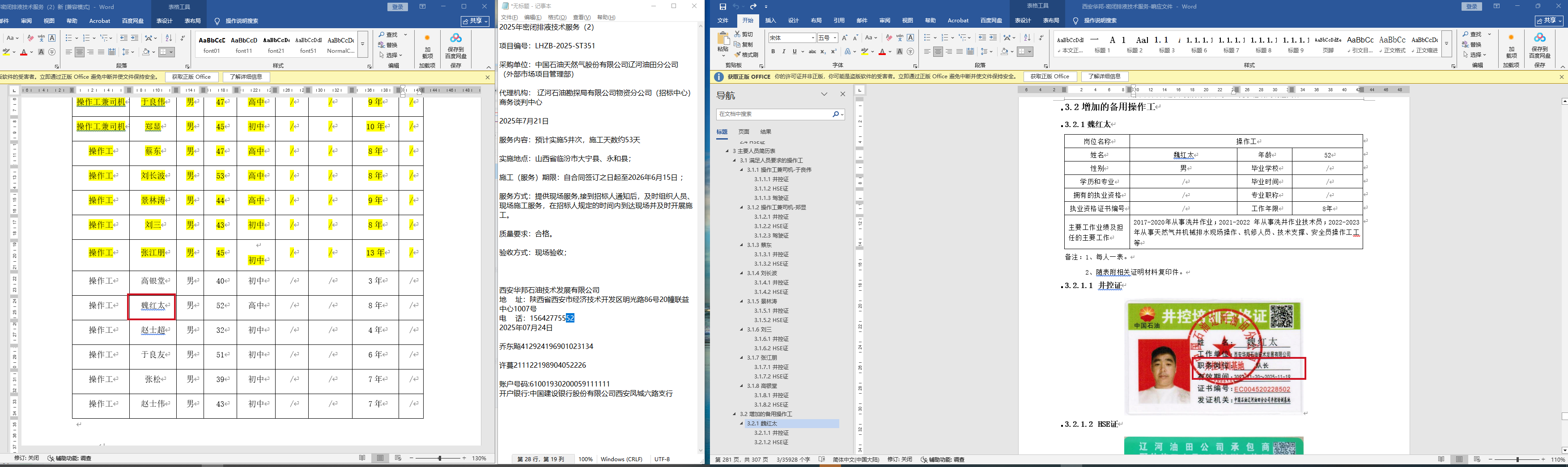Open navigation pane options dropdown arrow
Screen dimensions: 1568x467
coord(824,94)
